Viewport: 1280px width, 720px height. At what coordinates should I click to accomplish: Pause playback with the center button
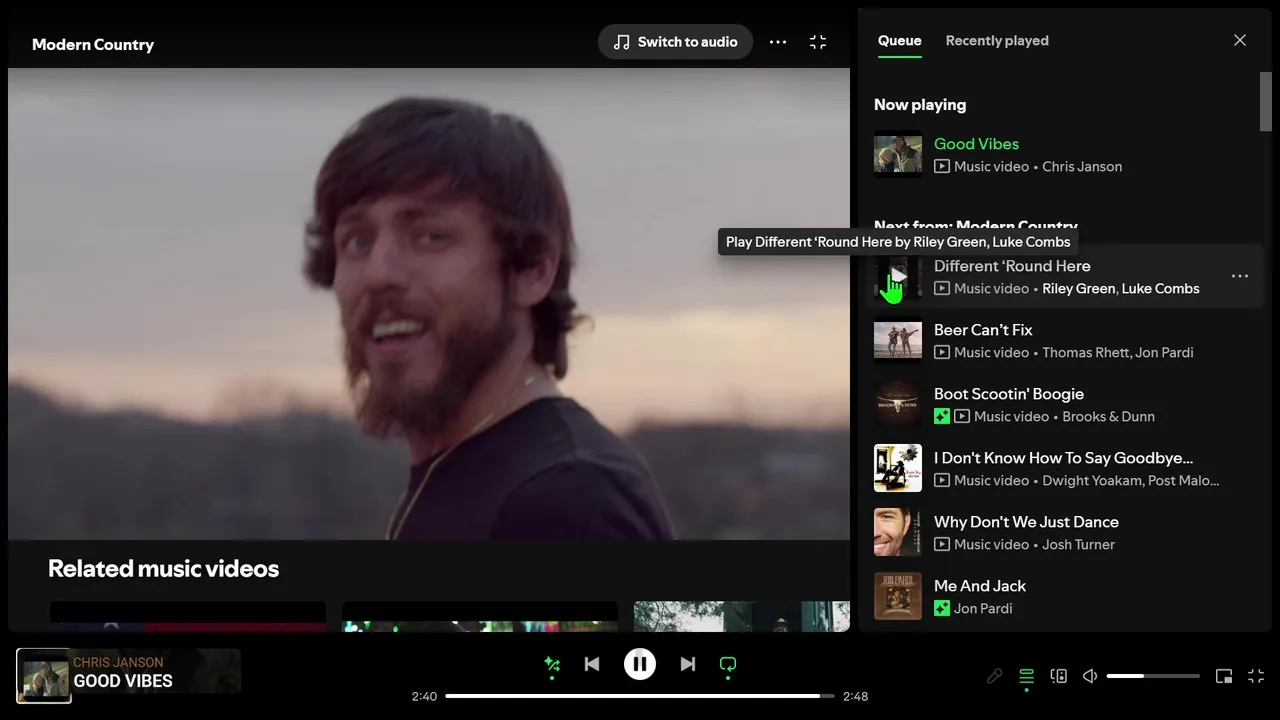tap(640, 664)
